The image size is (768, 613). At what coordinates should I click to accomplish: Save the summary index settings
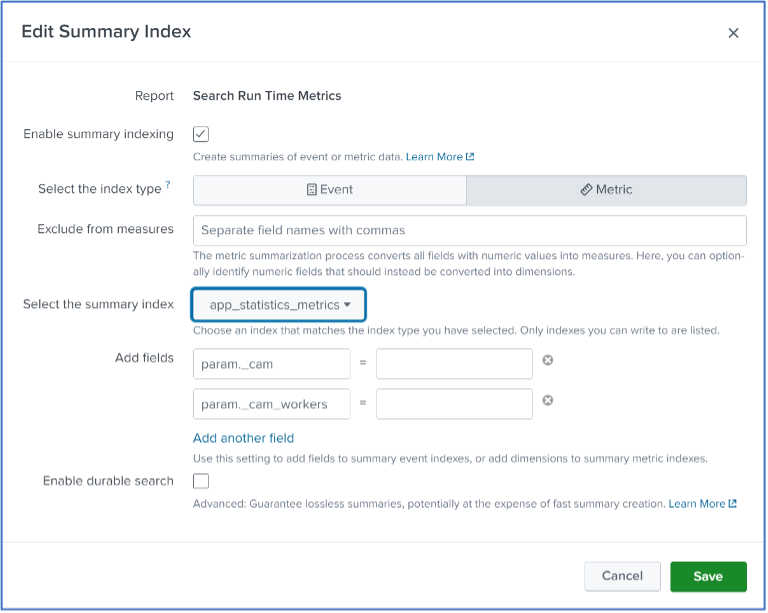point(708,576)
